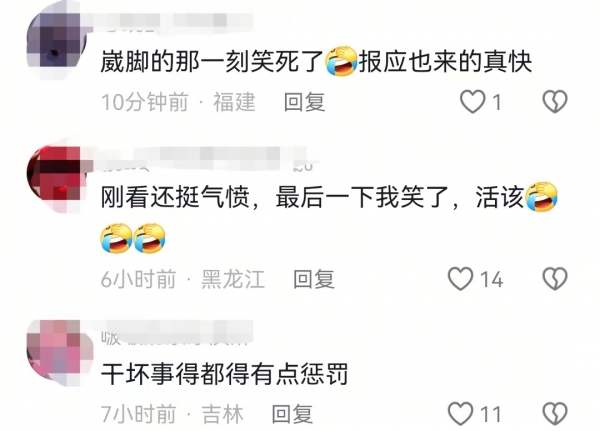The image size is (600, 431).
Task: Like the Jilin comment with 11 likes
Action: click(x=460, y=414)
